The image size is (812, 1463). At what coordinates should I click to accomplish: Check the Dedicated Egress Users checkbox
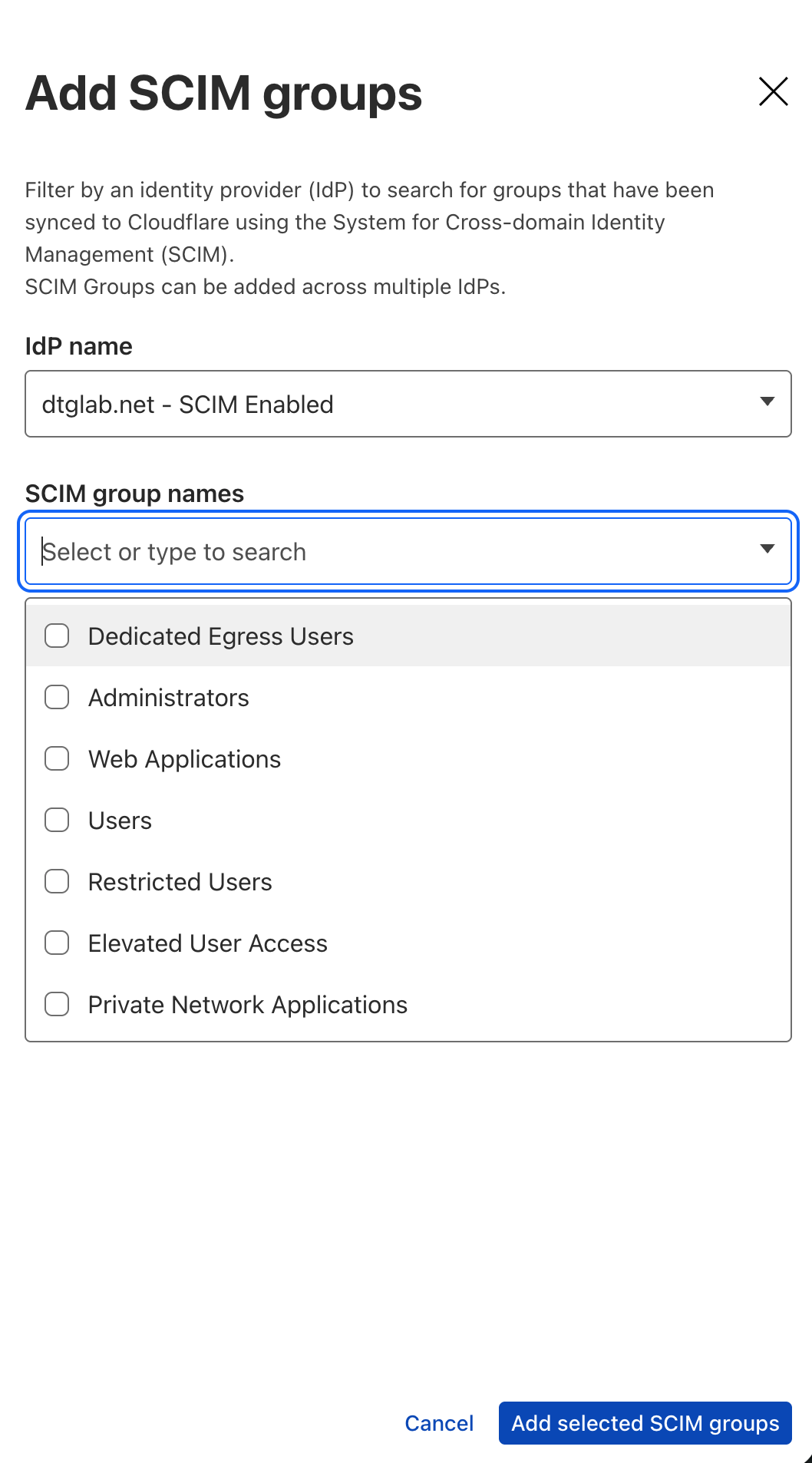pos(57,636)
